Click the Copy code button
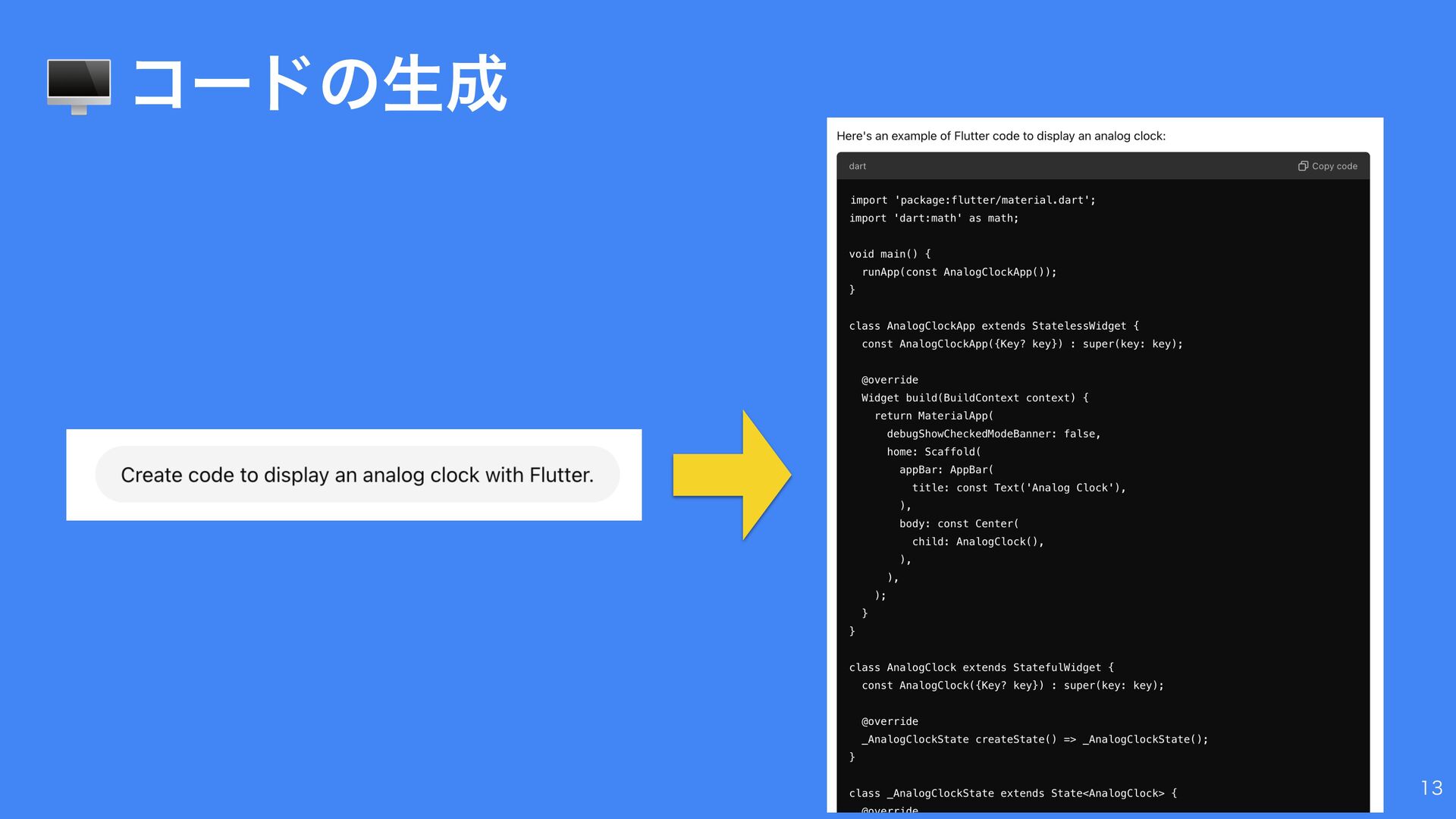 click(1328, 166)
